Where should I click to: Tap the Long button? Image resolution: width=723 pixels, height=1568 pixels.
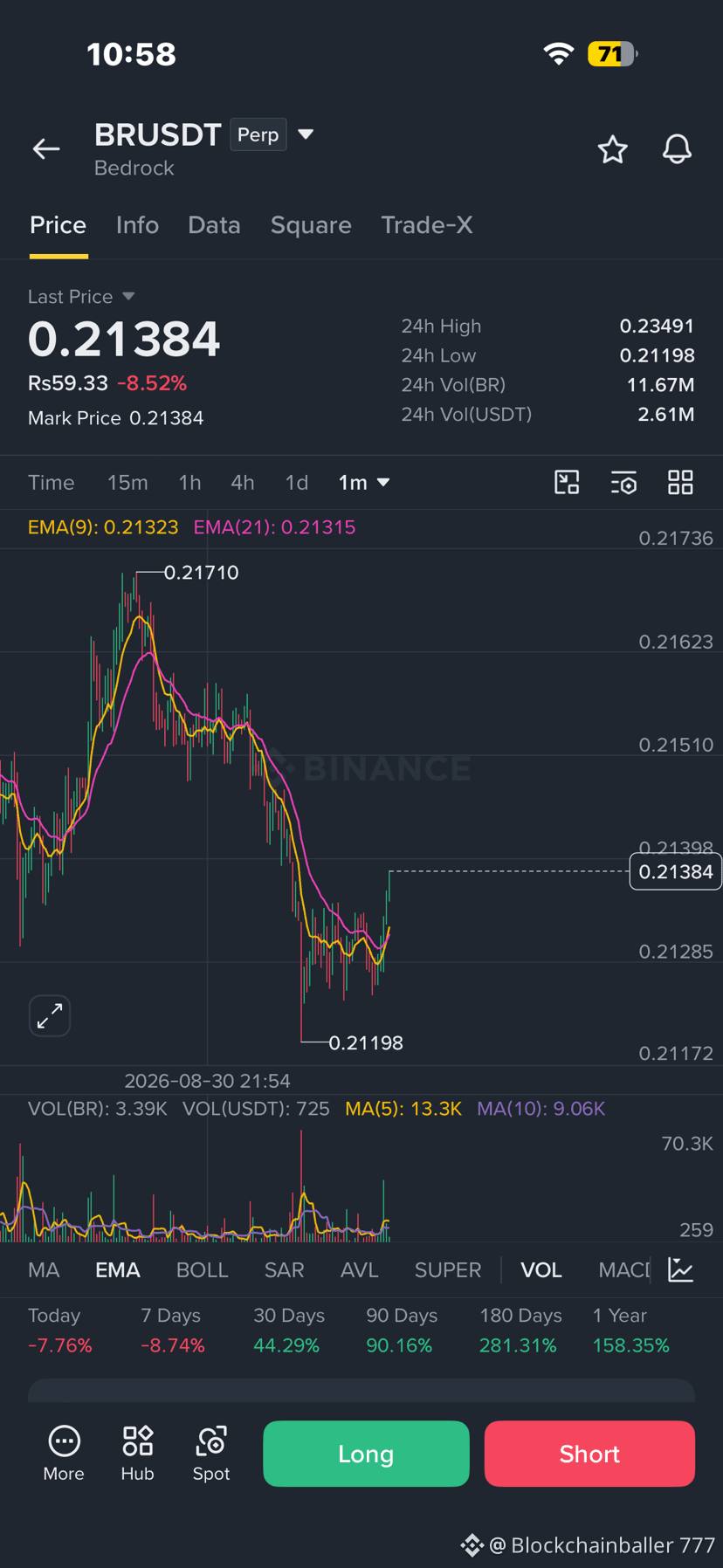366,1454
